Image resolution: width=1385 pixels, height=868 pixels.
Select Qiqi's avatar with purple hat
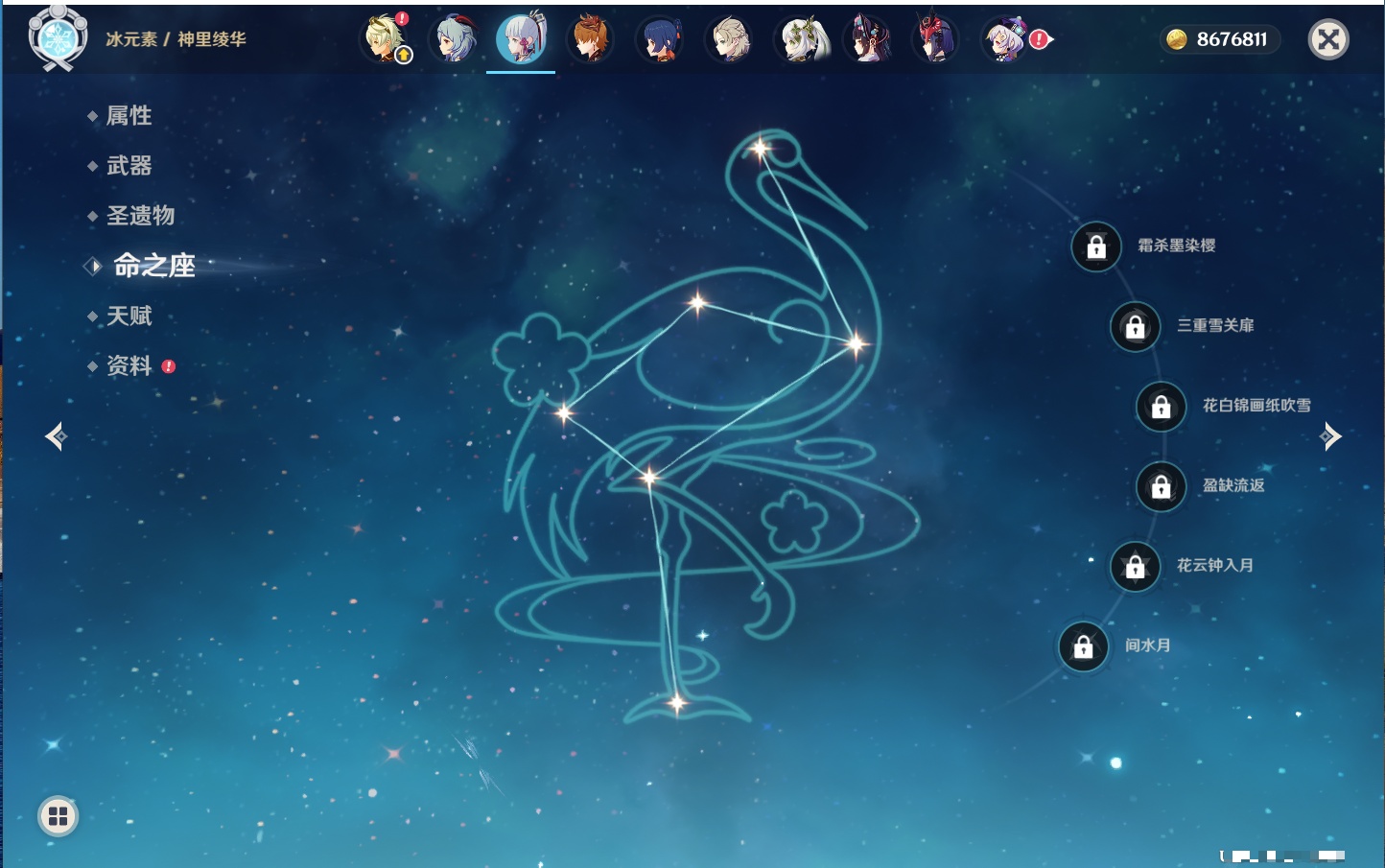pyautogui.click(x=1005, y=39)
